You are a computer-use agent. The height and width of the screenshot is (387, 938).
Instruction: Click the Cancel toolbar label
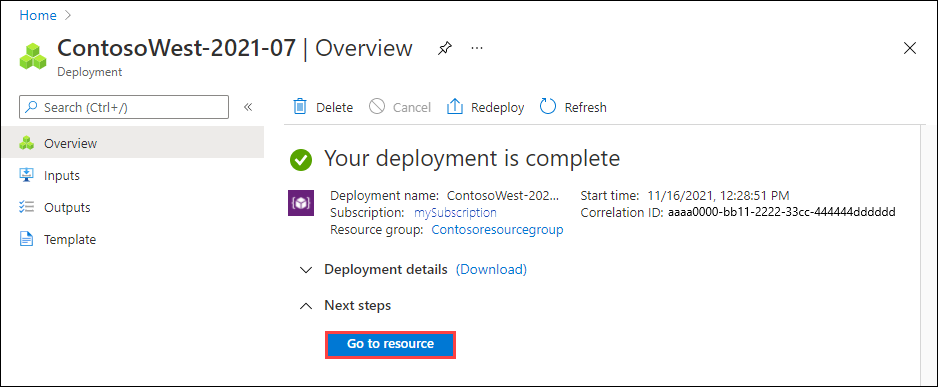(412, 108)
